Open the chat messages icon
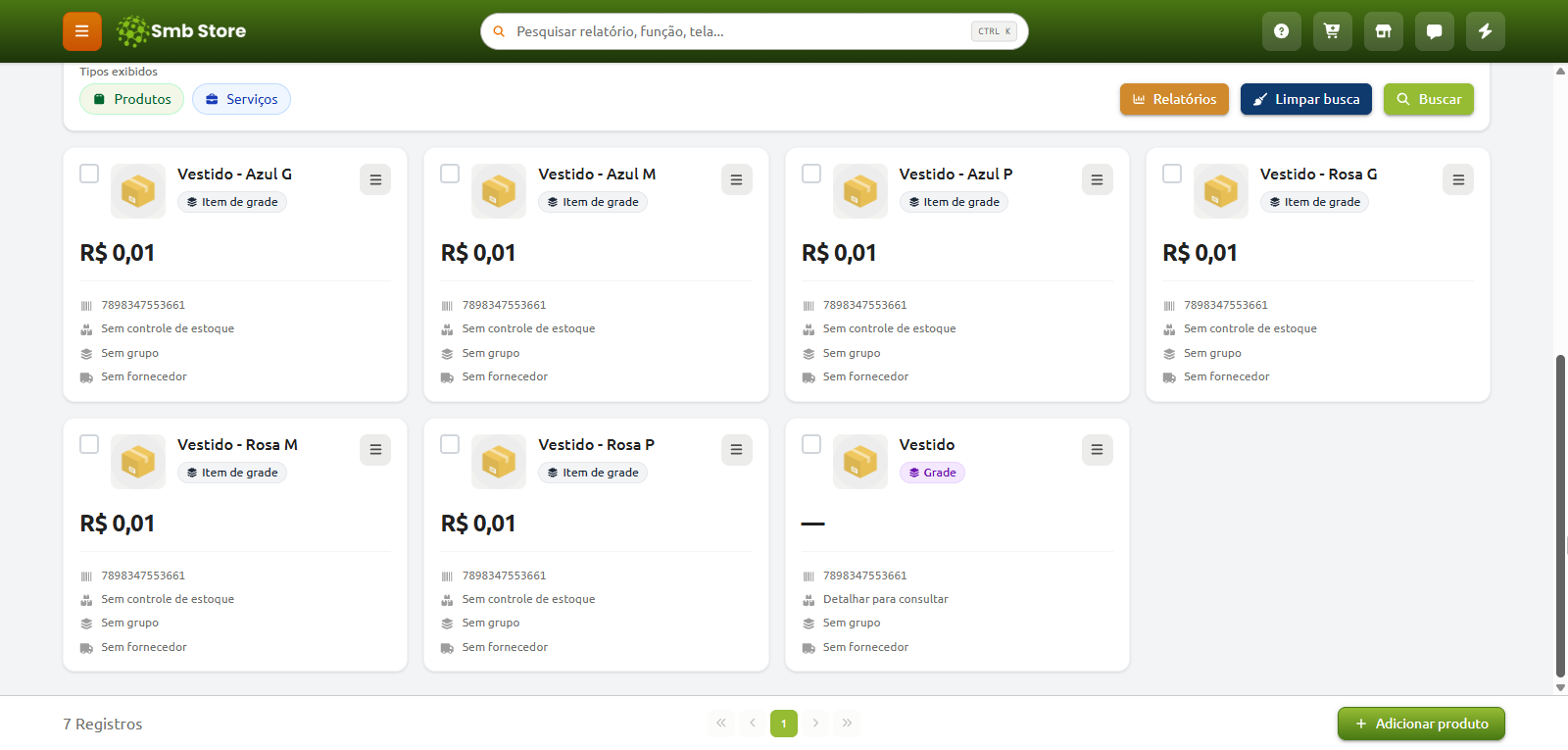Viewport: 1568px width, 750px height. [x=1434, y=31]
